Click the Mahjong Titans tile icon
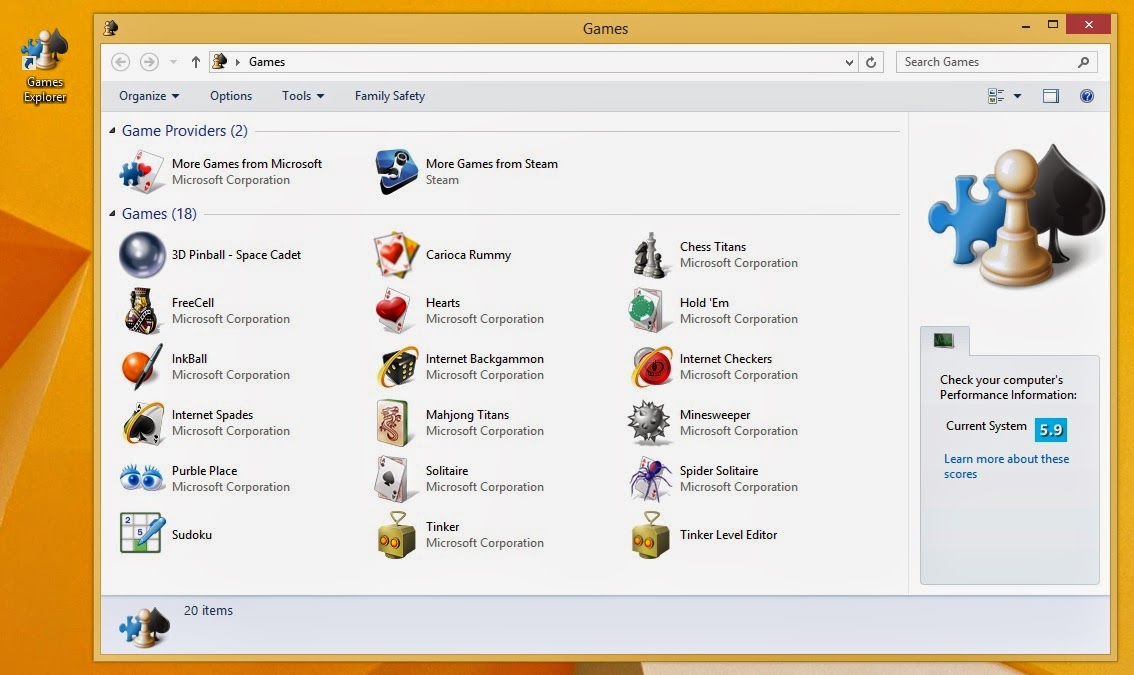The image size is (1134, 675). [395, 423]
